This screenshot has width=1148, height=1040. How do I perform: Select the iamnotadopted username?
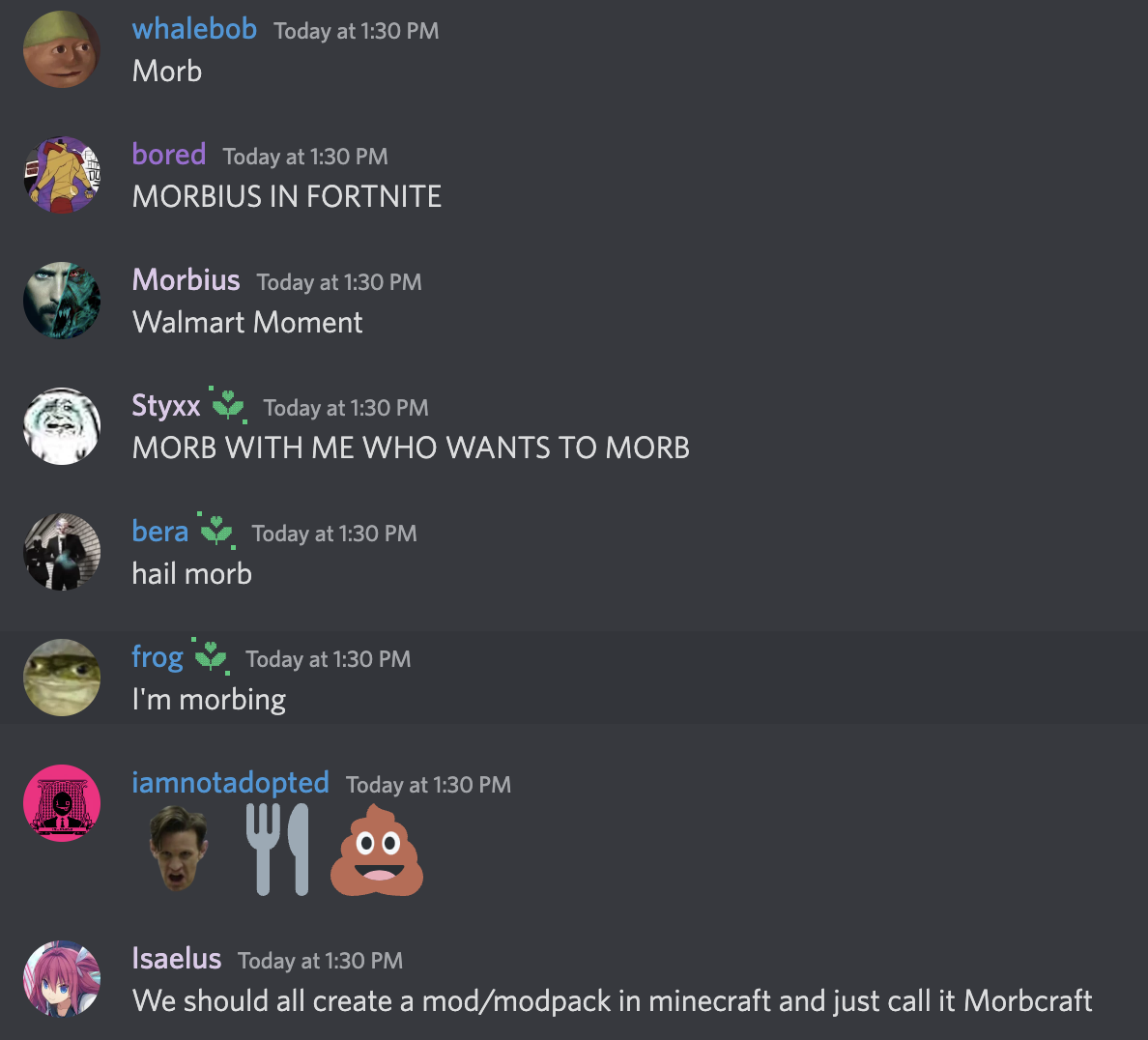click(230, 783)
